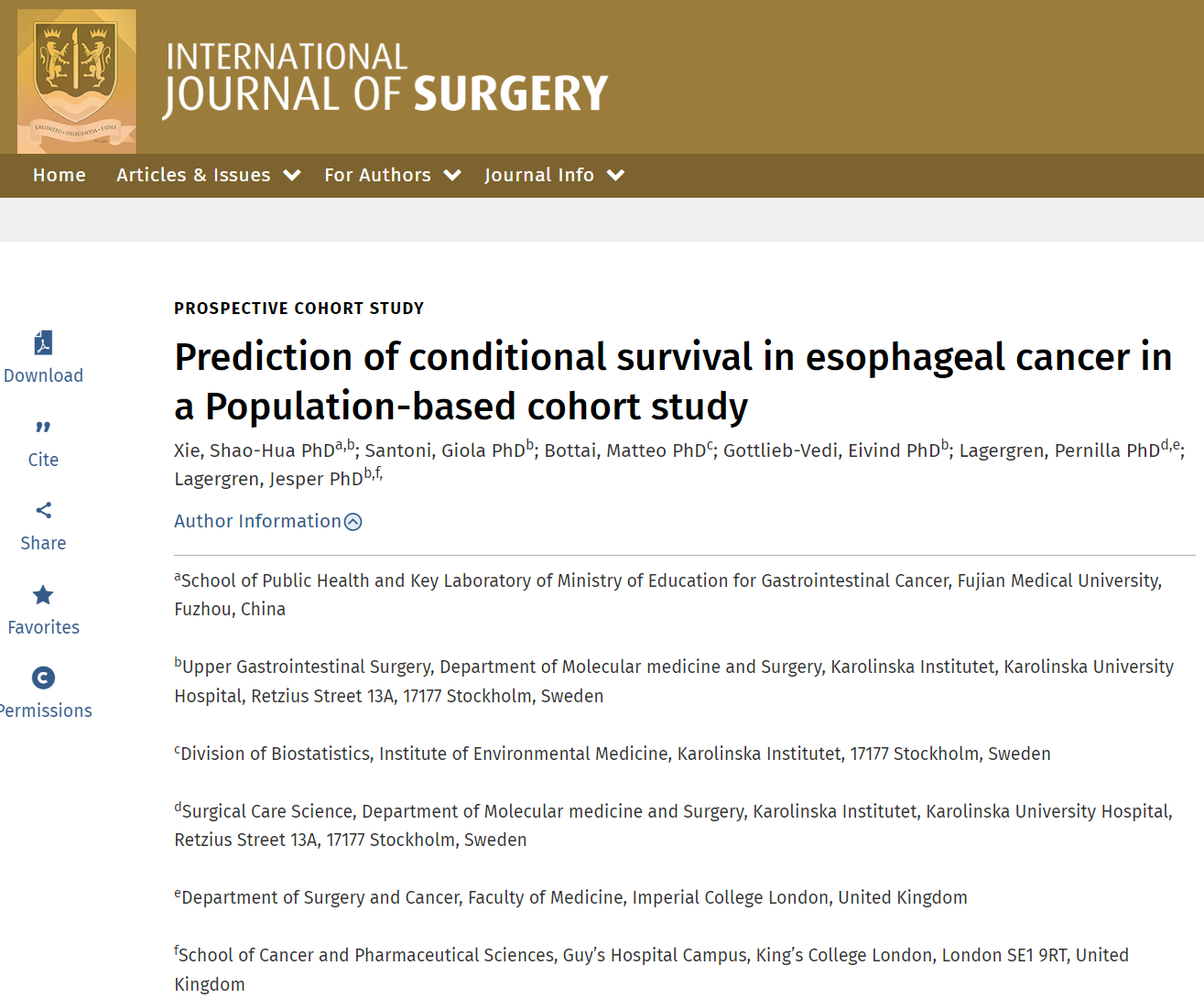Click the Prospective Cohort Study label
Viewport: 1204px width, 998px height.
point(298,309)
